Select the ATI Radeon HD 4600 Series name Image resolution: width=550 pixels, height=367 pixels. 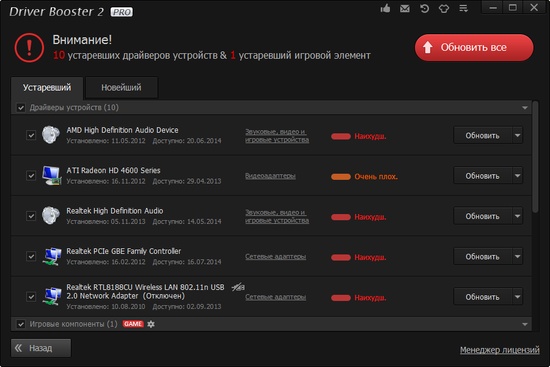coord(113,171)
